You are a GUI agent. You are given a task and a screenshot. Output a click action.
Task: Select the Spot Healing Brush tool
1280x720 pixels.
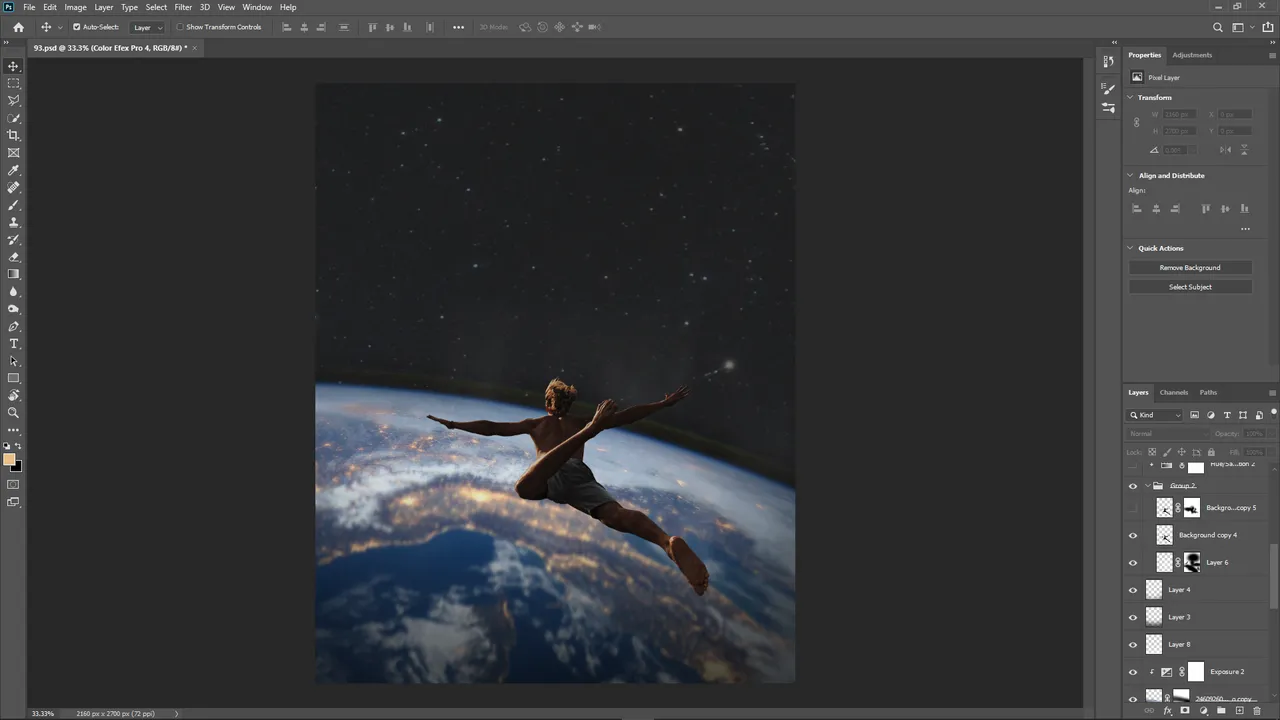(13, 187)
